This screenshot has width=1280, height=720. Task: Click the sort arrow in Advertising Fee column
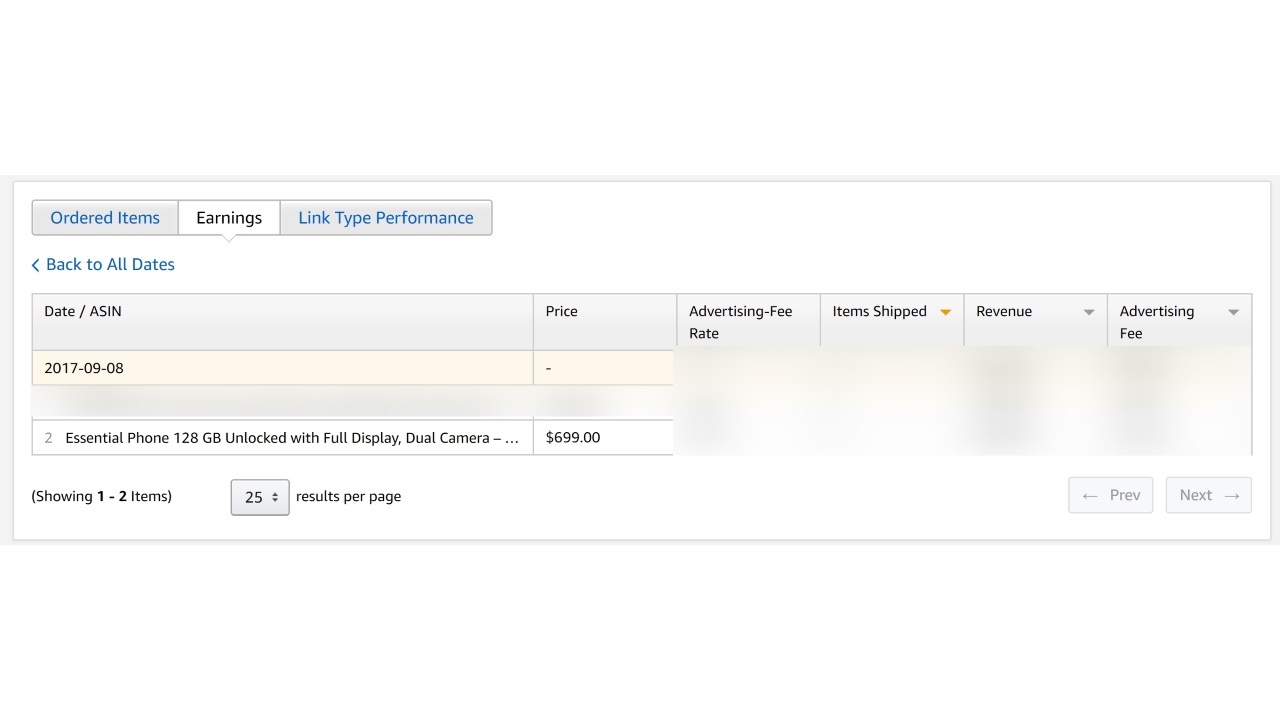(x=1233, y=312)
